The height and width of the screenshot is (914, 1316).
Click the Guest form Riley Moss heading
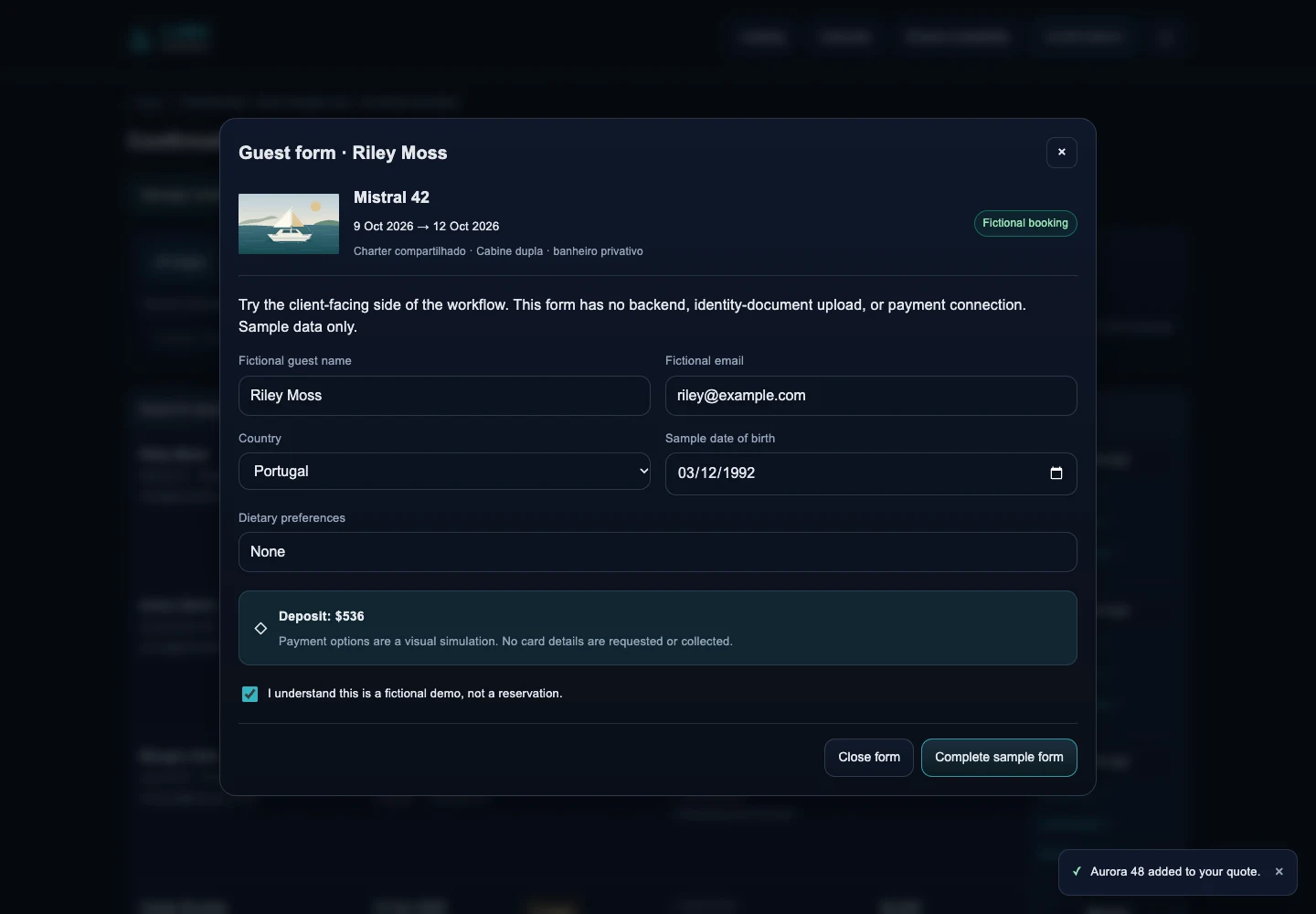click(x=343, y=153)
